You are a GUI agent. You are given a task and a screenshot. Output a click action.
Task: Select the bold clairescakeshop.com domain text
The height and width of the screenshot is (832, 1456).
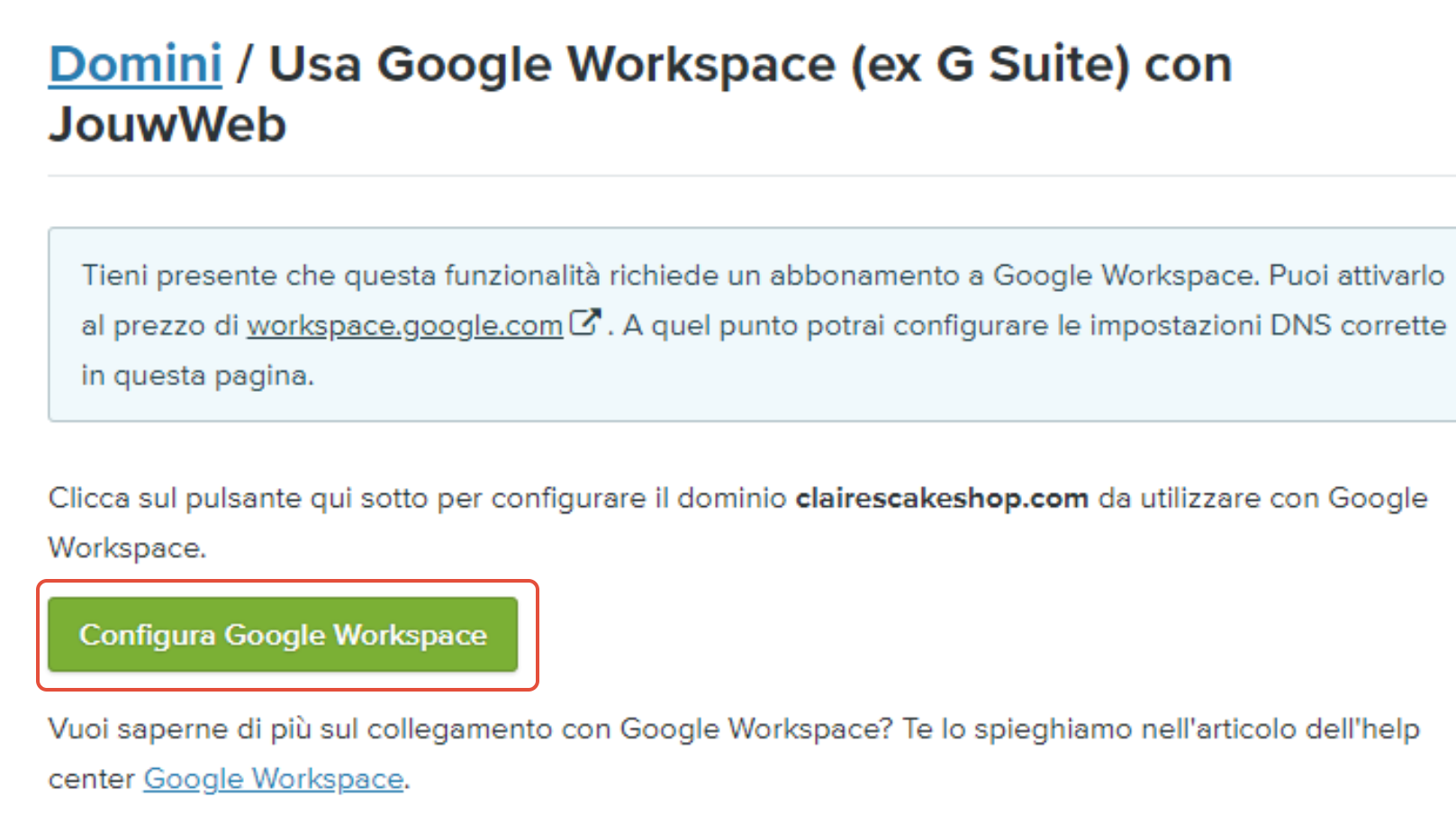pyautogui.click(x=942, y=498)
